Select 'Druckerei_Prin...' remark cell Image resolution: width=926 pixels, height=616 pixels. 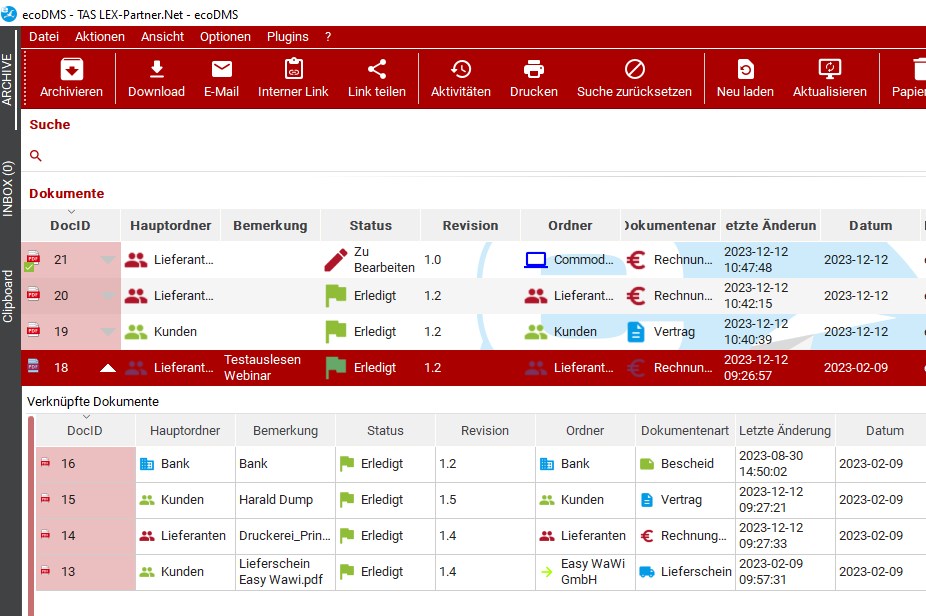pos(285,536)
